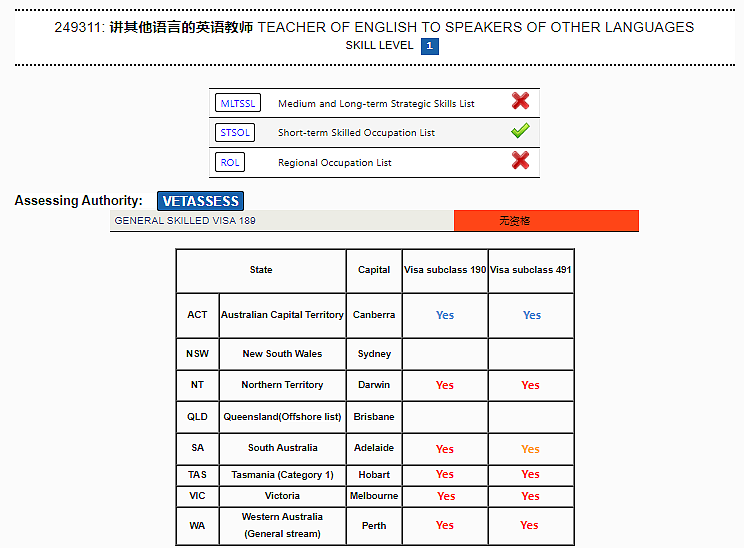This screenshot has height=548, width=744.
Task: Click the ACT subclass 190 Yes link
Action: [445, 315]
